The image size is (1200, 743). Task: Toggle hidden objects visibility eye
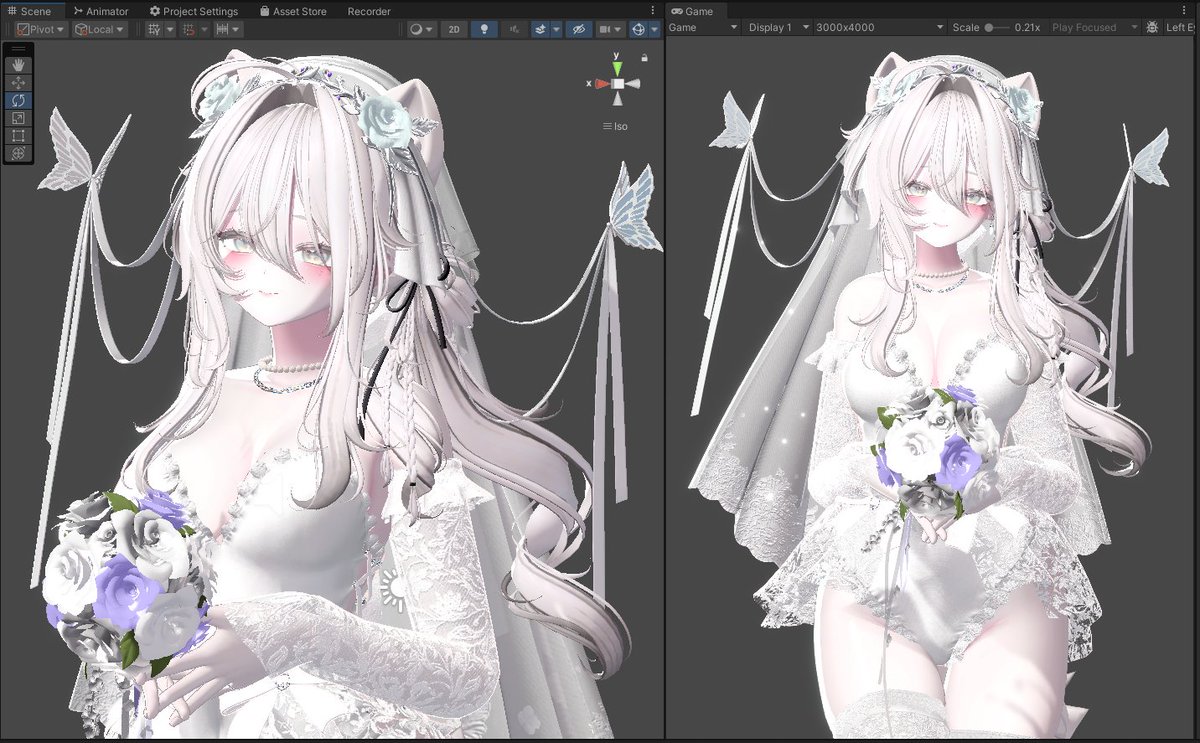578,29
